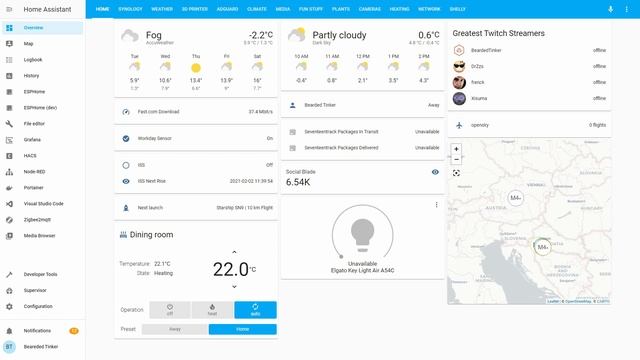Launch the File editor

click(x=42, y=124)
